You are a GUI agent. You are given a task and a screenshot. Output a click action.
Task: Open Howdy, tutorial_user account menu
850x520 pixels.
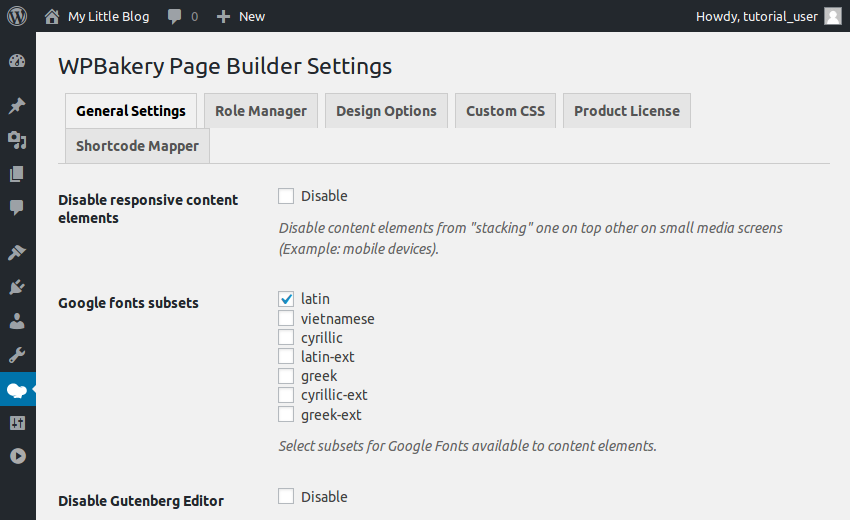[756, 16]
